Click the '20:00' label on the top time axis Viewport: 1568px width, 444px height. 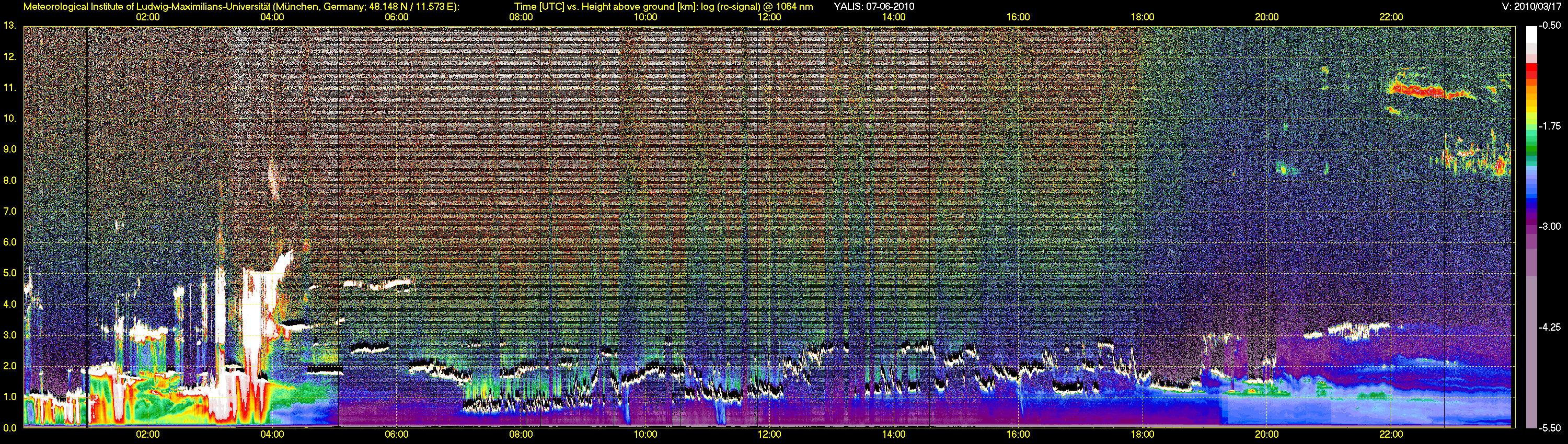tap(1267, 17)
